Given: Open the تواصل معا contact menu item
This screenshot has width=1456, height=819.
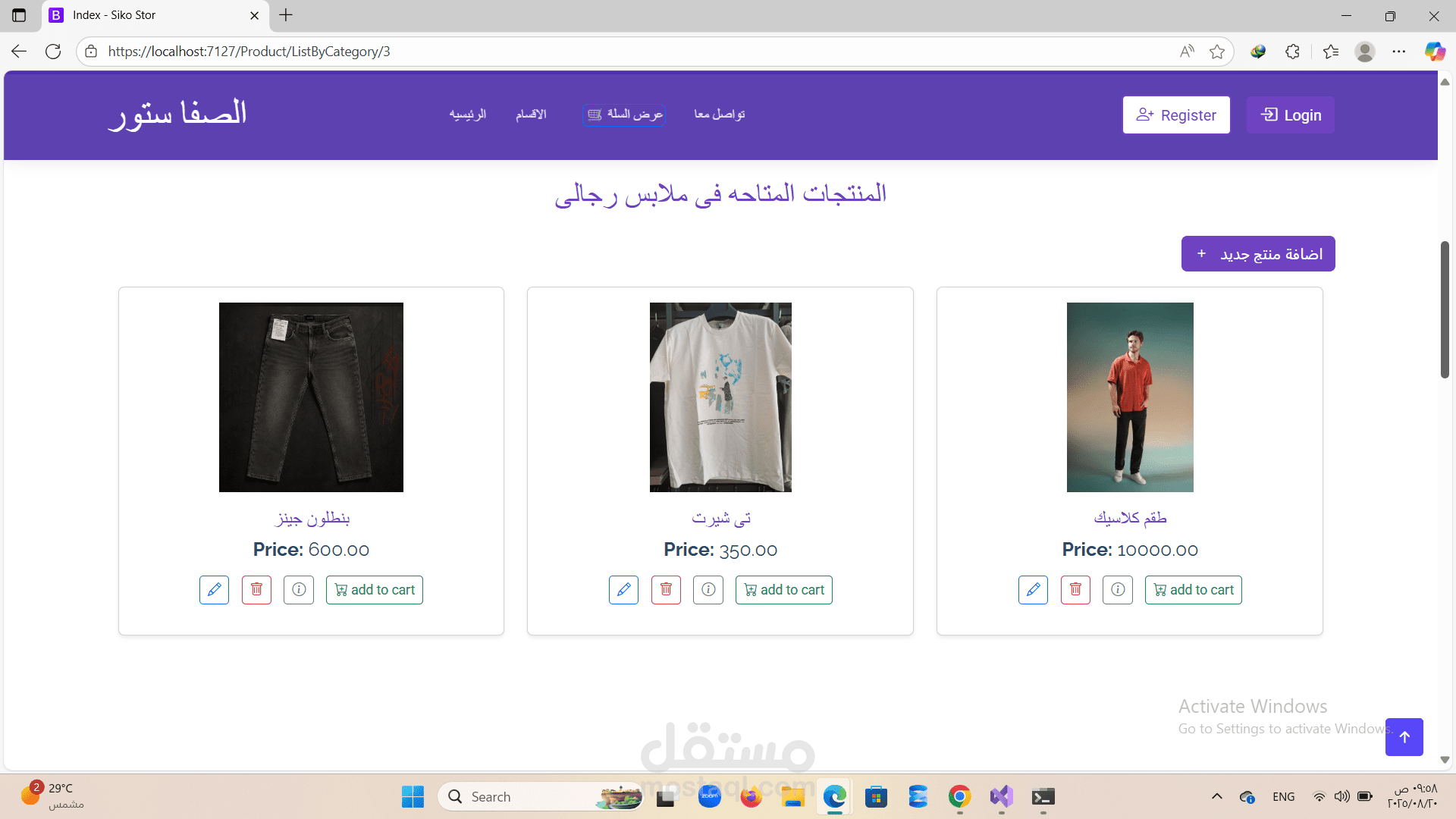Looking at the screenshot, I should point(720,115).
